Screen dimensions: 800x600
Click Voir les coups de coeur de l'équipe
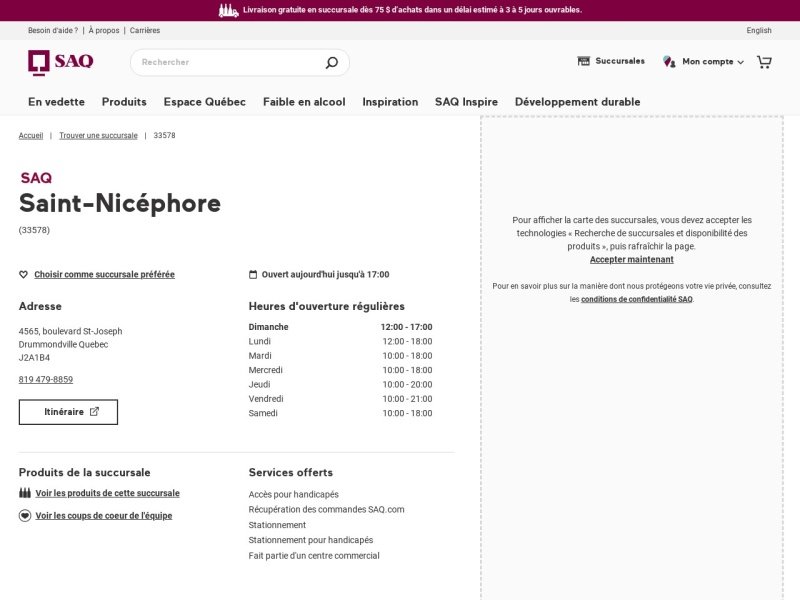[x=104, y=515]
